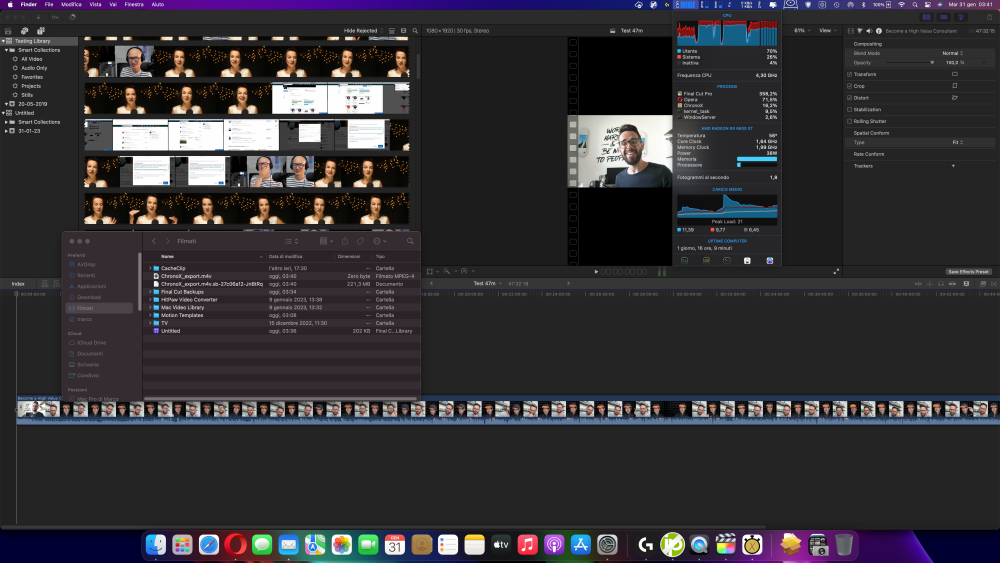Add a tracker with the Trackers plus button

click(953, 166)
